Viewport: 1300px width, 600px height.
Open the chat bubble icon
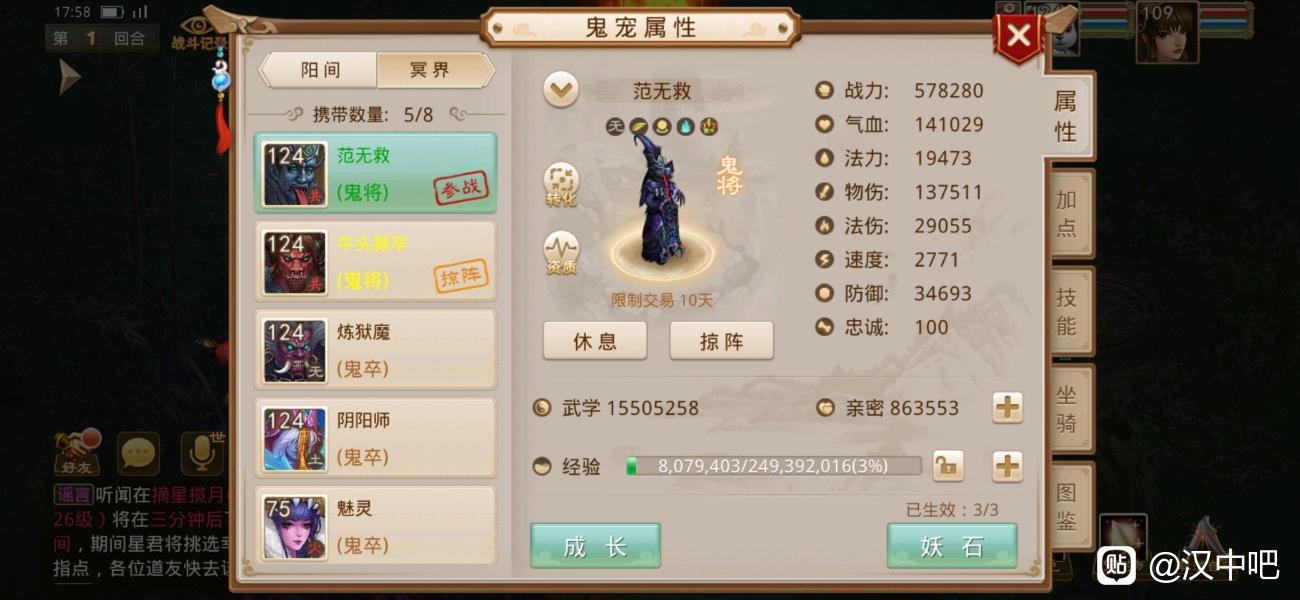138,454
